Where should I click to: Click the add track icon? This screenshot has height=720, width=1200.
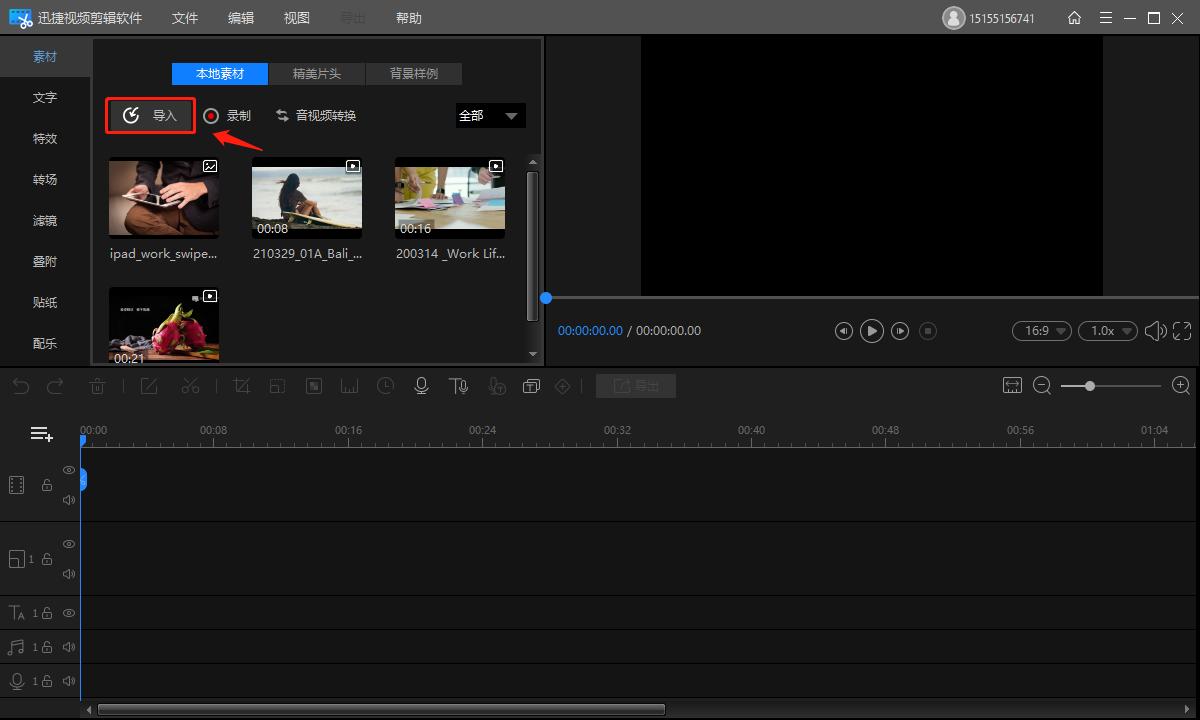coord(41,434)
